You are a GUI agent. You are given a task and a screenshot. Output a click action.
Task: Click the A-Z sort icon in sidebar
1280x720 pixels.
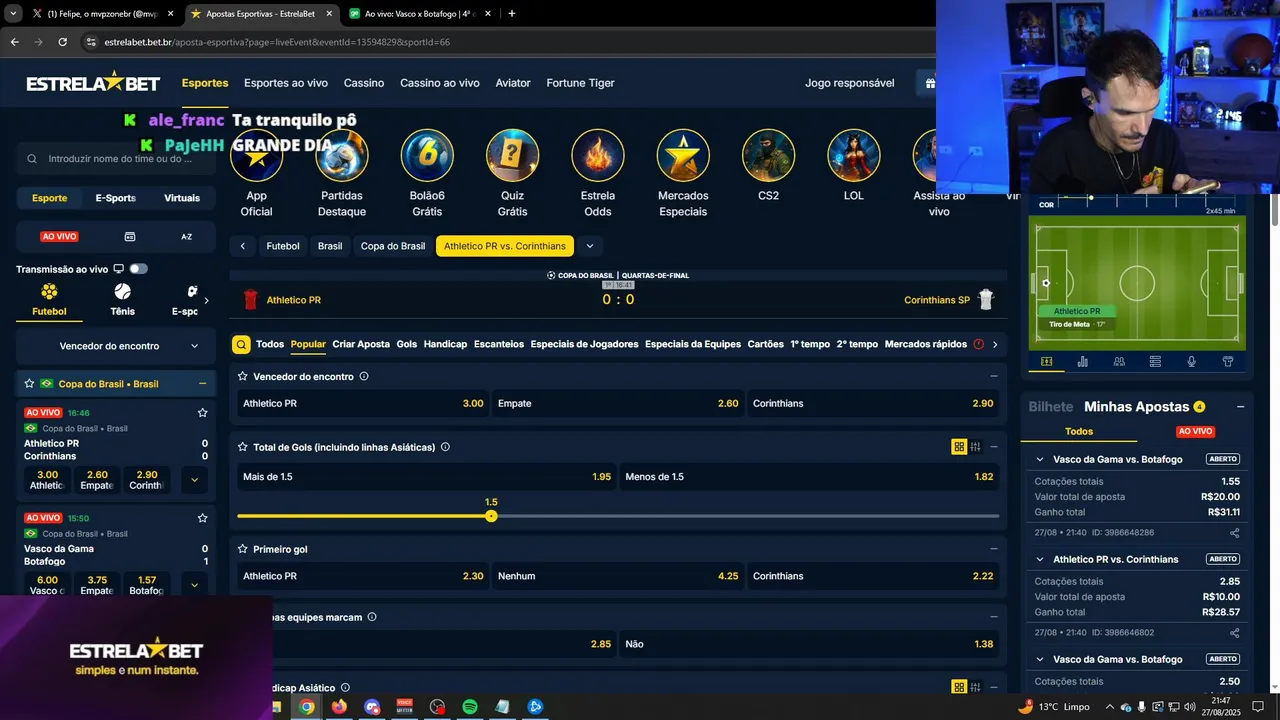pyautogui.click(x=187, y=237)
